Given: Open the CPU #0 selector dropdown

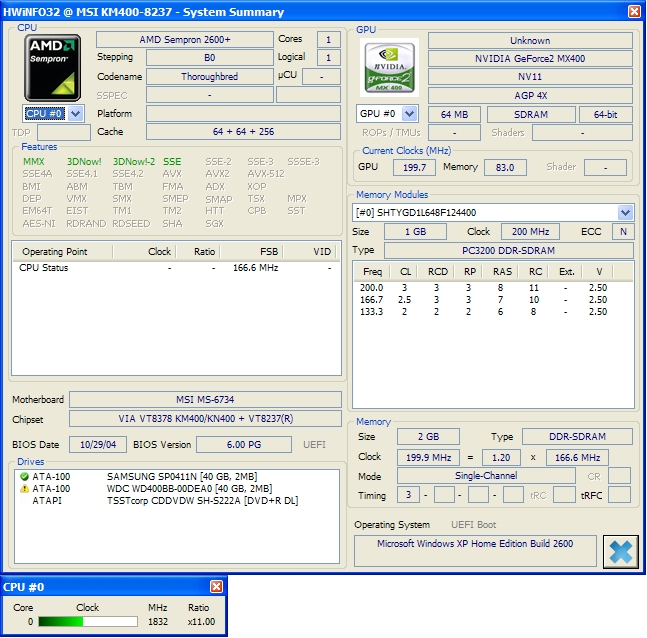Looking at the screenshot, I should (76, 114).
